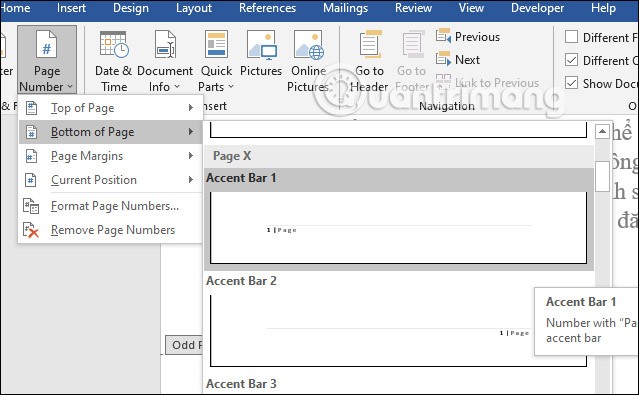This screenshot has width=639, height=395.
Task: Open Page Number dropdown arrow
Action: point(70,86)
